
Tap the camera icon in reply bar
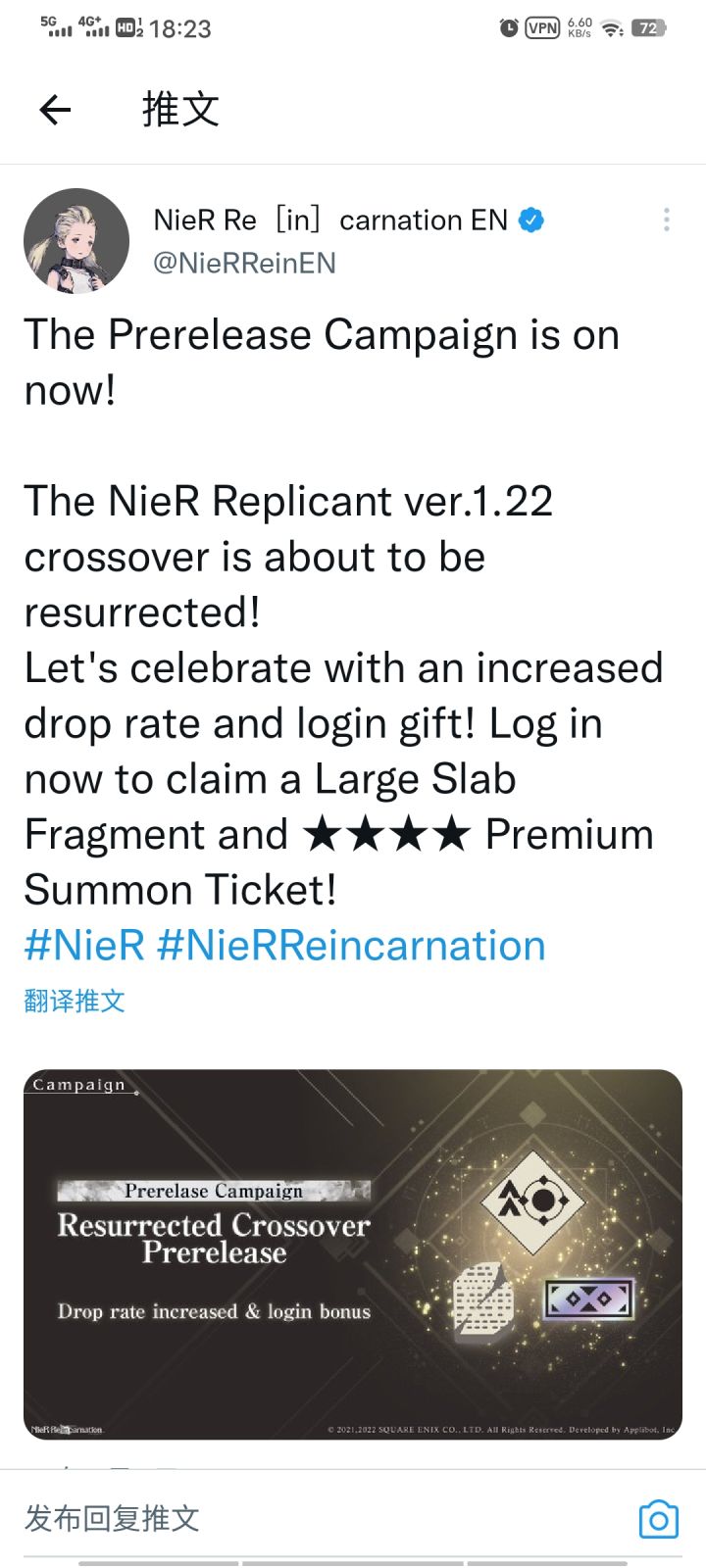pos(658,1519)
